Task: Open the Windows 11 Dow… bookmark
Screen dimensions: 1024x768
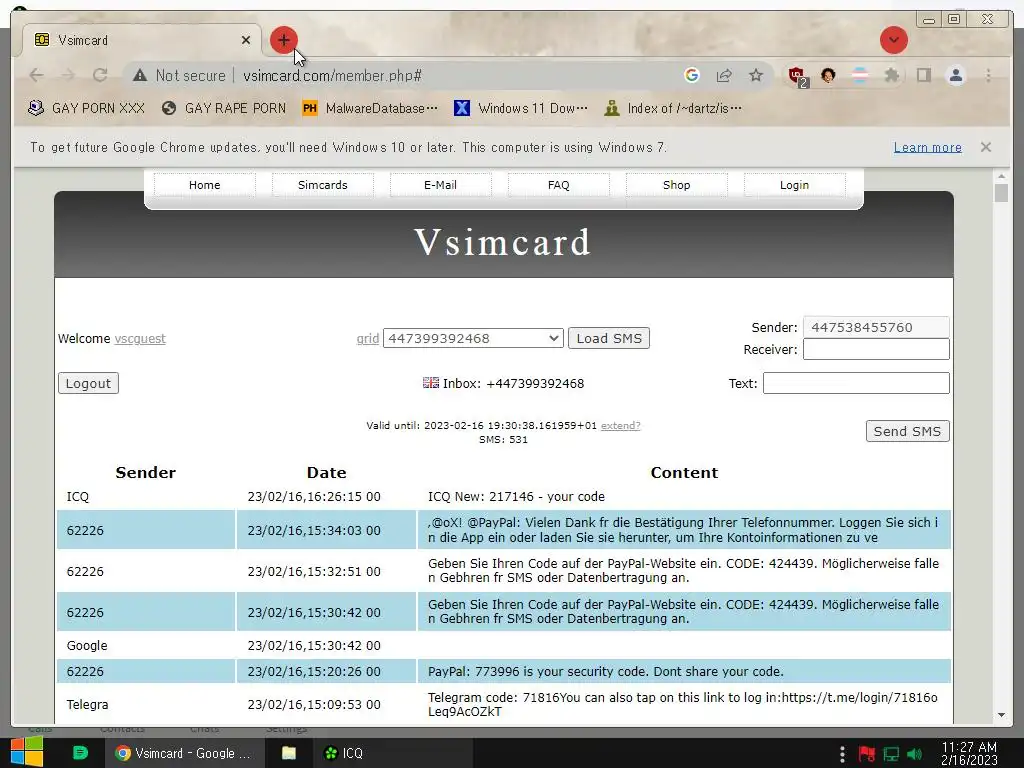Action: 520,108
